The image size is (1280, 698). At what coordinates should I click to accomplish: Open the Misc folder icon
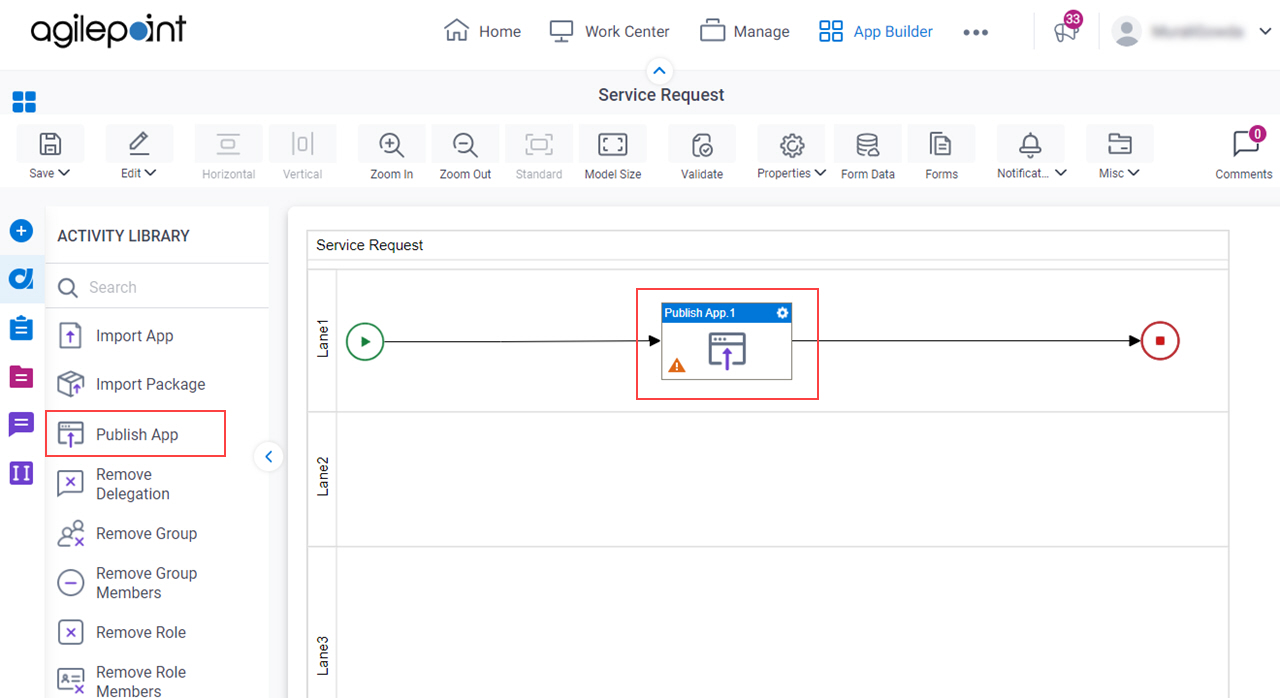pyautogui.click(x=1119, y=144)
